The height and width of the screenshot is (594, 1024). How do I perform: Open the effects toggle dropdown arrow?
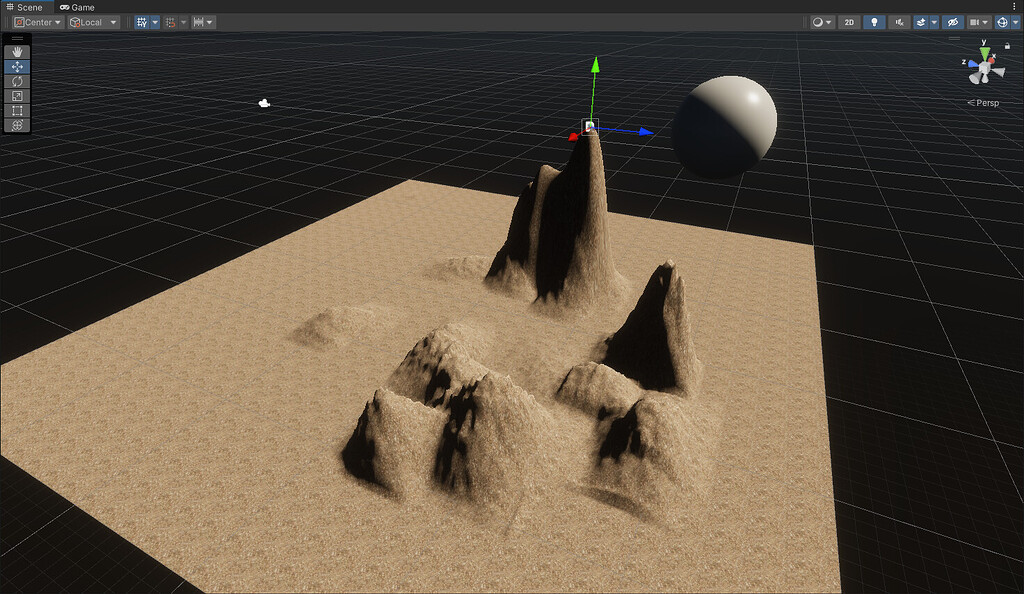point(934,21)
